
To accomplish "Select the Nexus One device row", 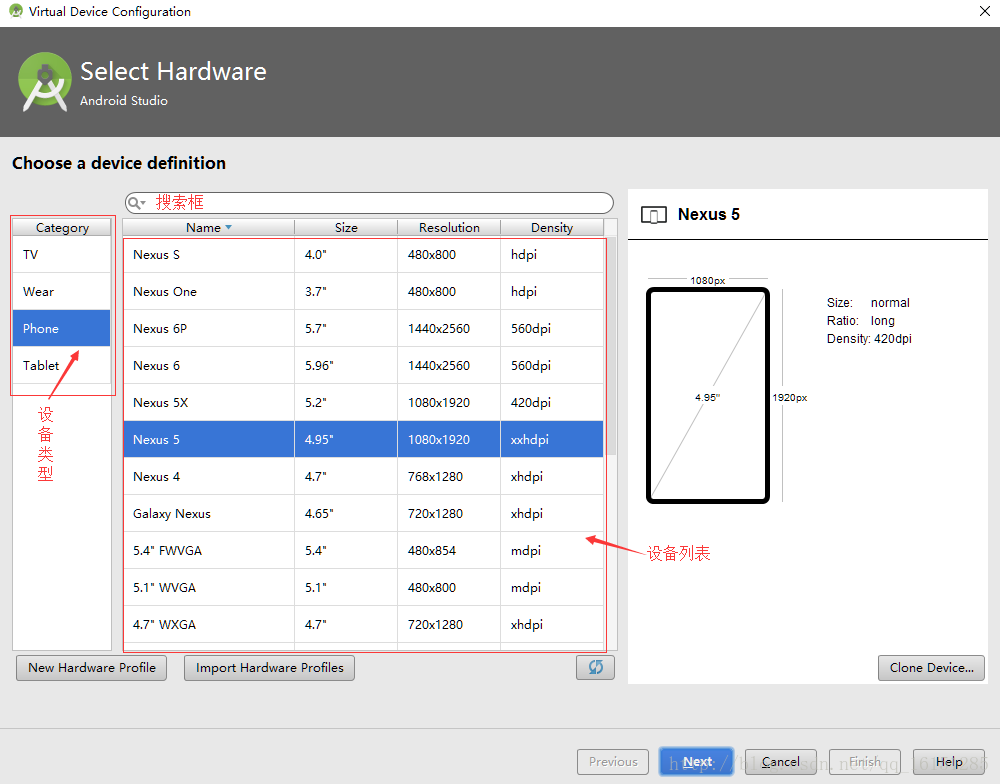I will click(x=364, y=292).
